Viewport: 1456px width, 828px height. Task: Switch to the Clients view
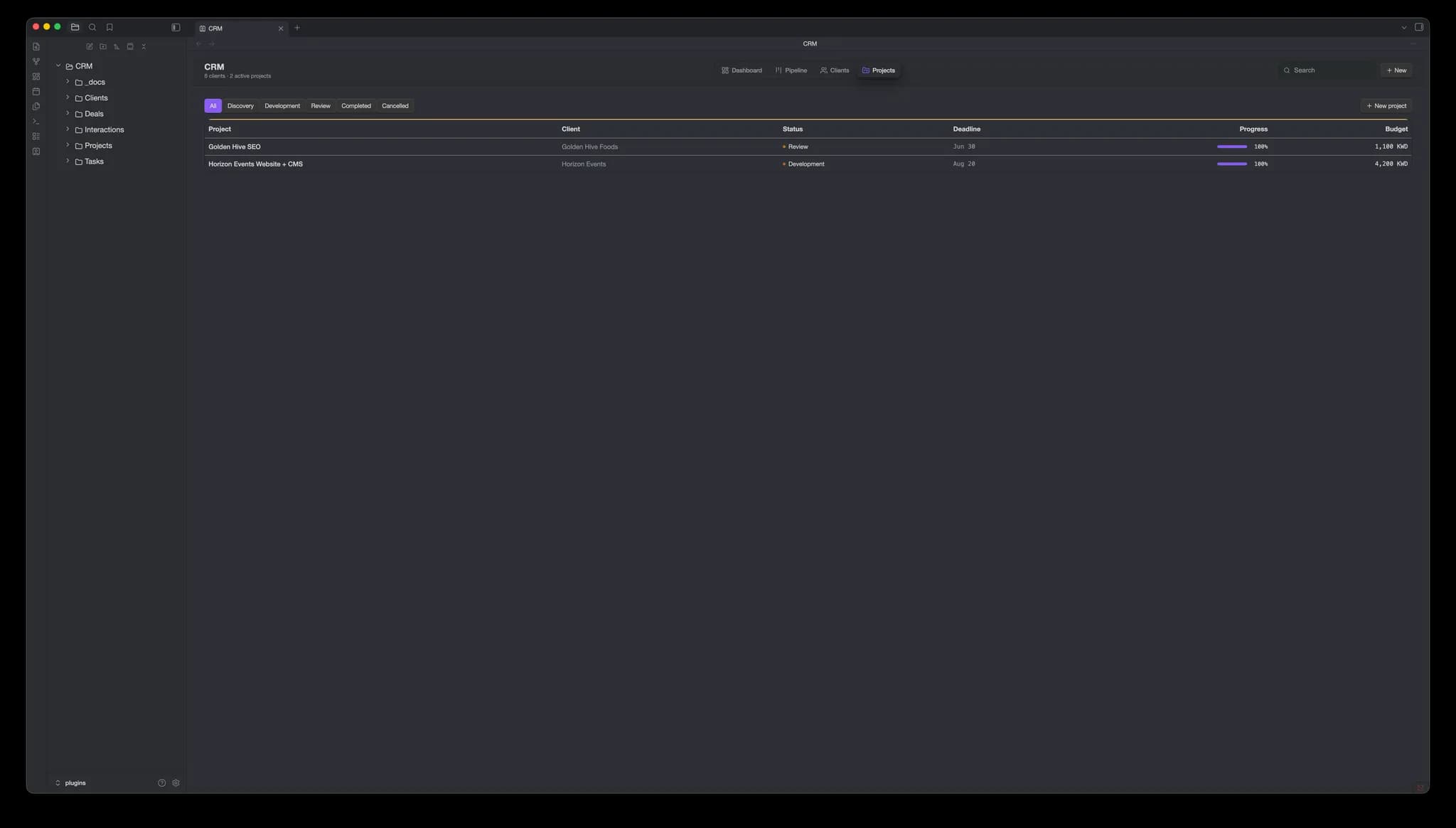[x=835, y=70]
